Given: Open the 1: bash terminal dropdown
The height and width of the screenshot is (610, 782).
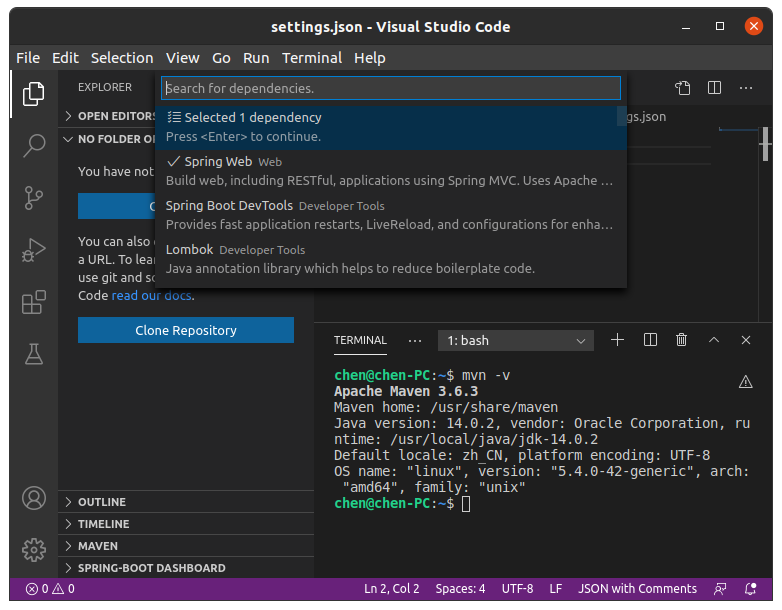Looking at the screenshot, I should pyautogui.click(x=516, y=341).
